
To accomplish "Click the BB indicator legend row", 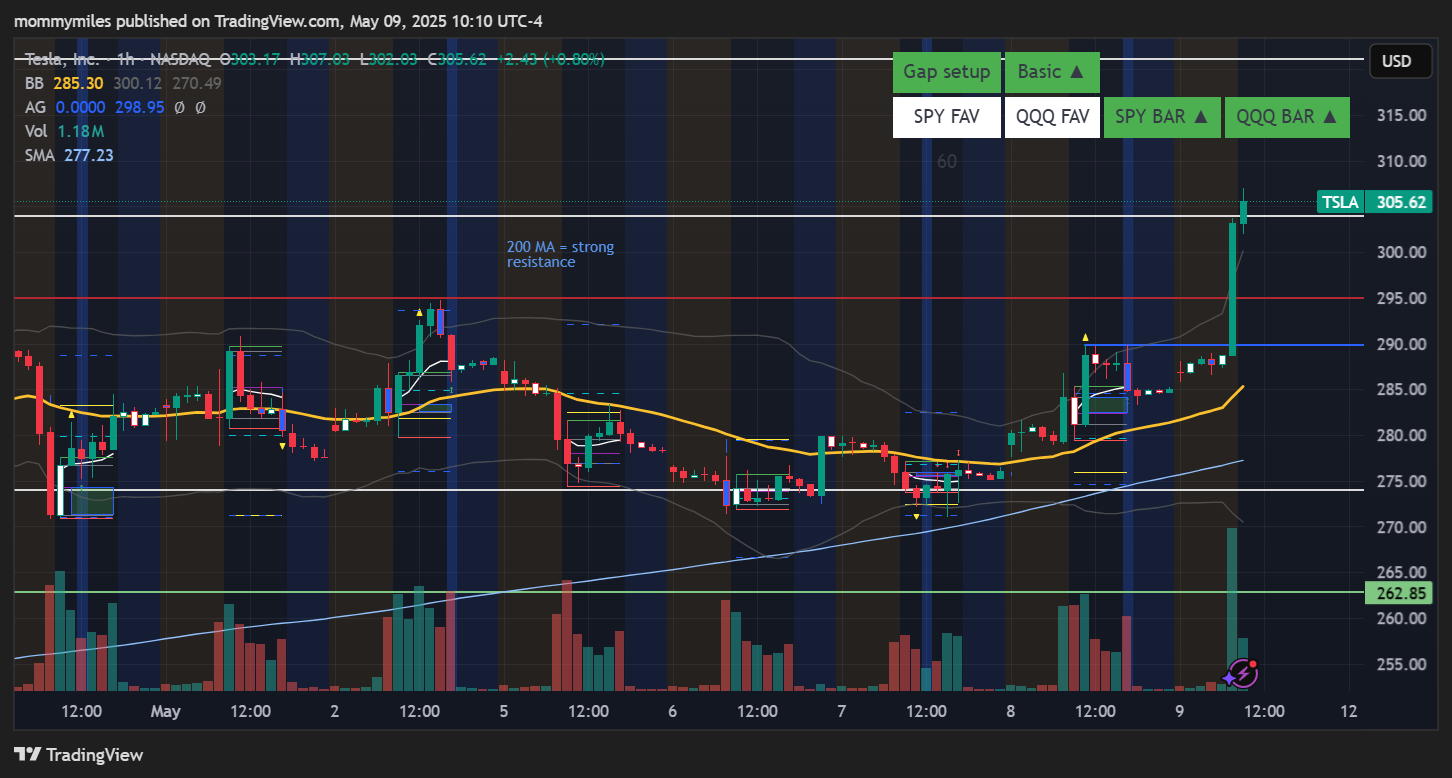I will click(x=124, y=83).
